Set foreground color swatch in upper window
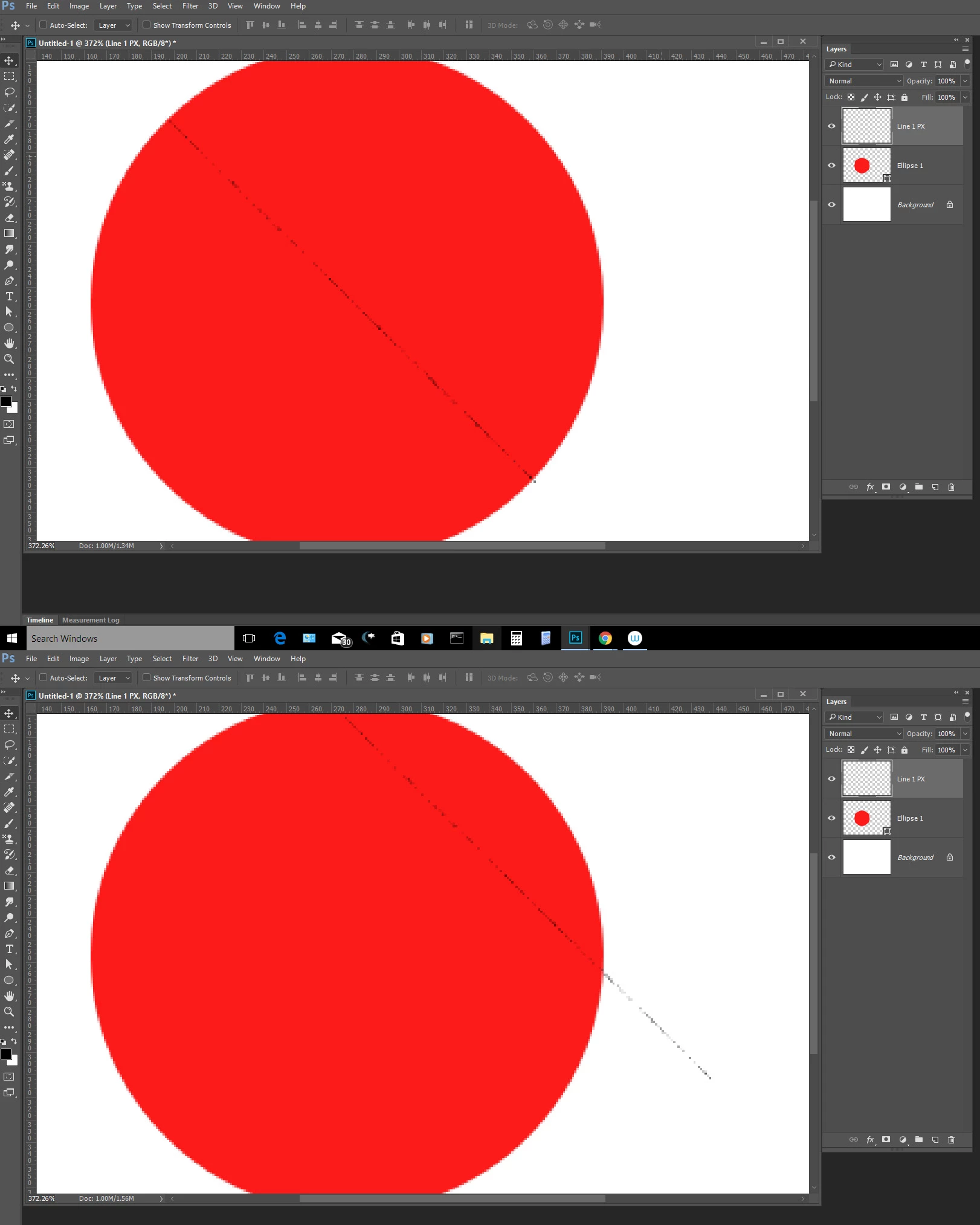The width and height of the screenshot is (980, 1225). pyautogui.click(x=6, y=401)
